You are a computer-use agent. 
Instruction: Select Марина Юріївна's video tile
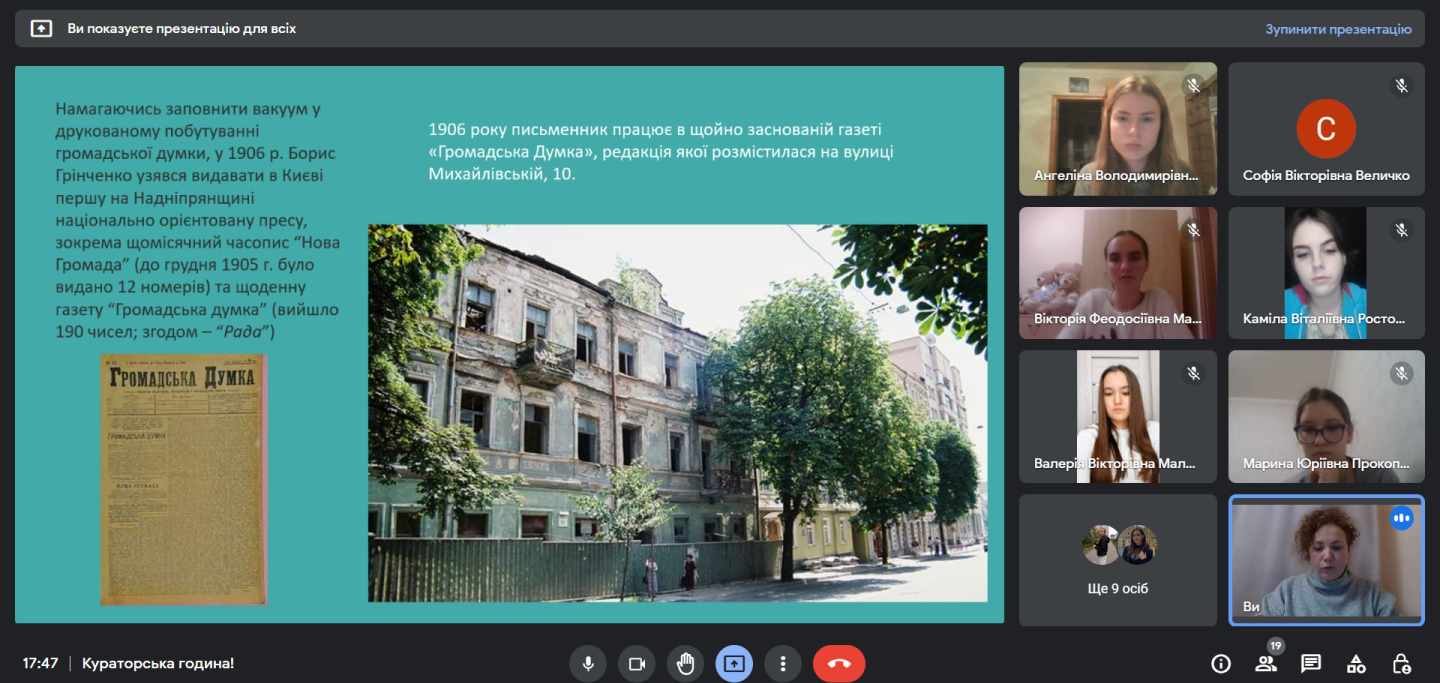point(1326,416)
